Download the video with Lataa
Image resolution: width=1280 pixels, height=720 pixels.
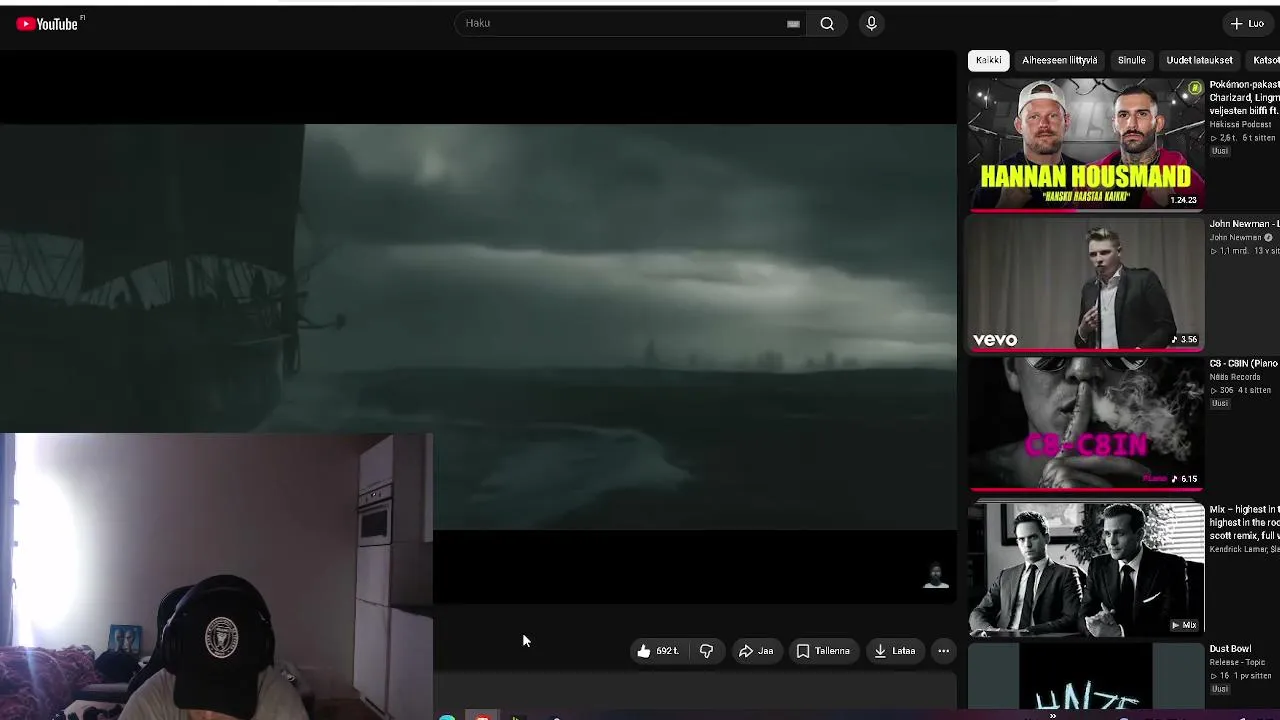(x=894, y=651)
